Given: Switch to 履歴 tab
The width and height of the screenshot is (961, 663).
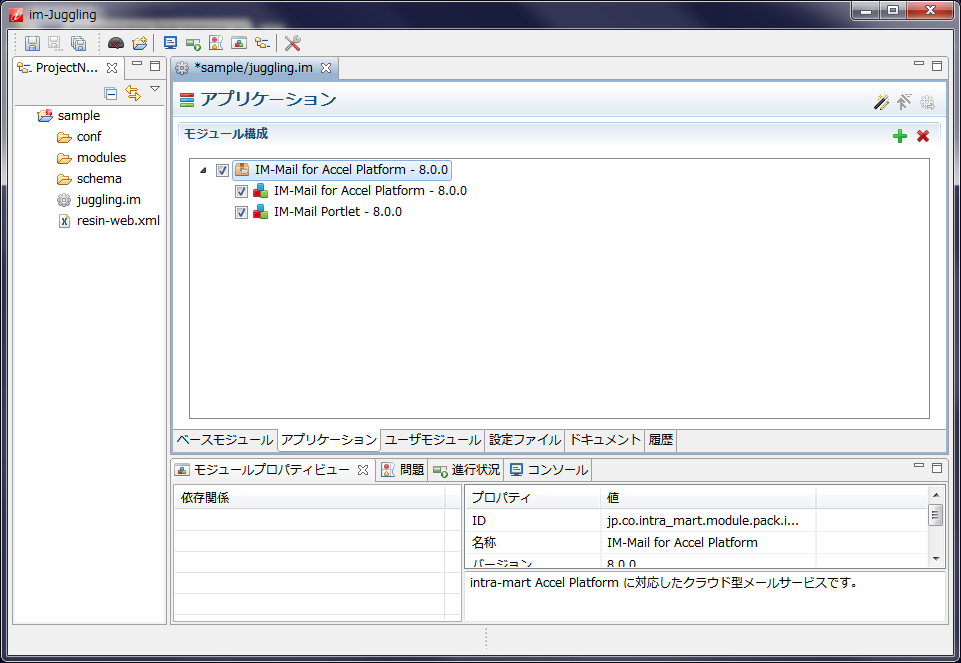Looking at the screenshot, I should tap(661, 440).
